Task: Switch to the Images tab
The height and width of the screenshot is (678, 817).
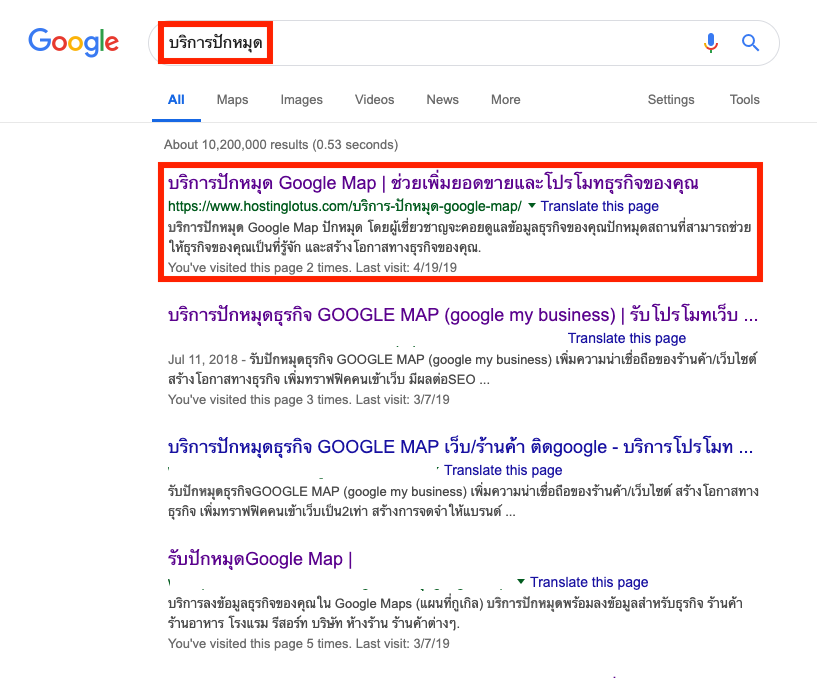Action: (301, 100)
